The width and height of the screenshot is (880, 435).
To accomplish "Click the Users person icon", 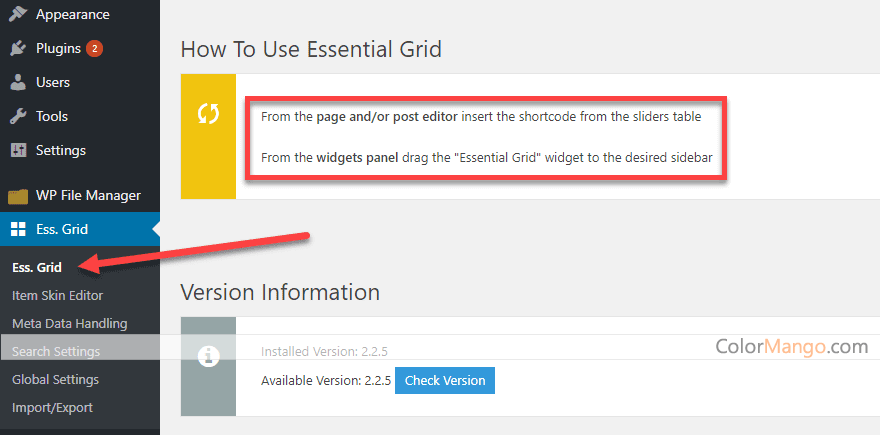I will point(19,83).
